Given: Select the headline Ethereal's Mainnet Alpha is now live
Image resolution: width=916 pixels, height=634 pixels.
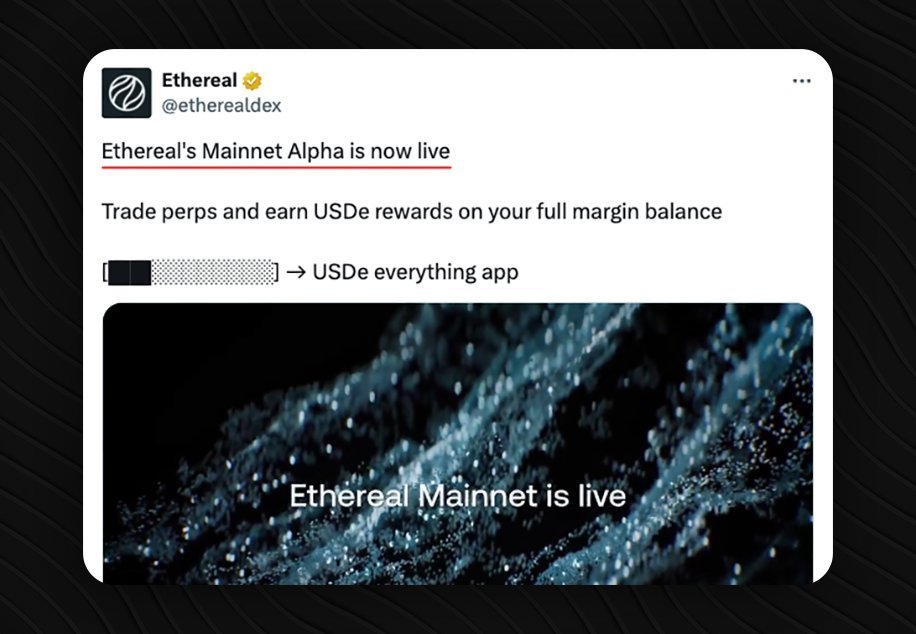Looking at the screenshot, I should (276, 151).
